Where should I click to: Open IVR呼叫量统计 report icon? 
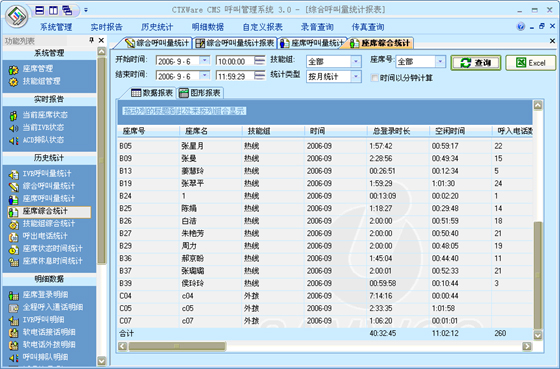pyautogui.click(x=14, y=174)
